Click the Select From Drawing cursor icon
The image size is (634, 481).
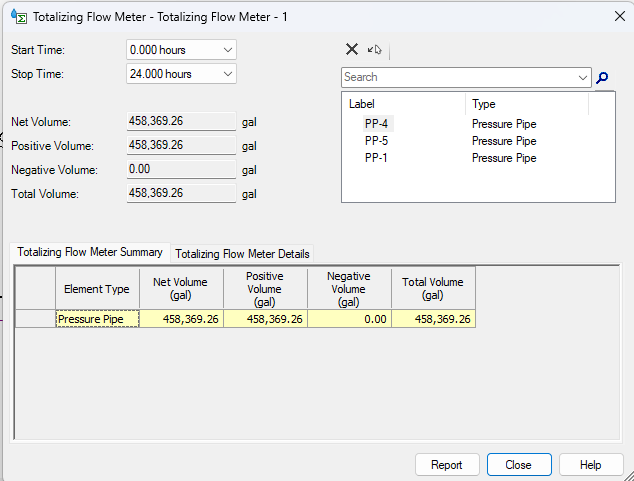(x=375, y=49)
